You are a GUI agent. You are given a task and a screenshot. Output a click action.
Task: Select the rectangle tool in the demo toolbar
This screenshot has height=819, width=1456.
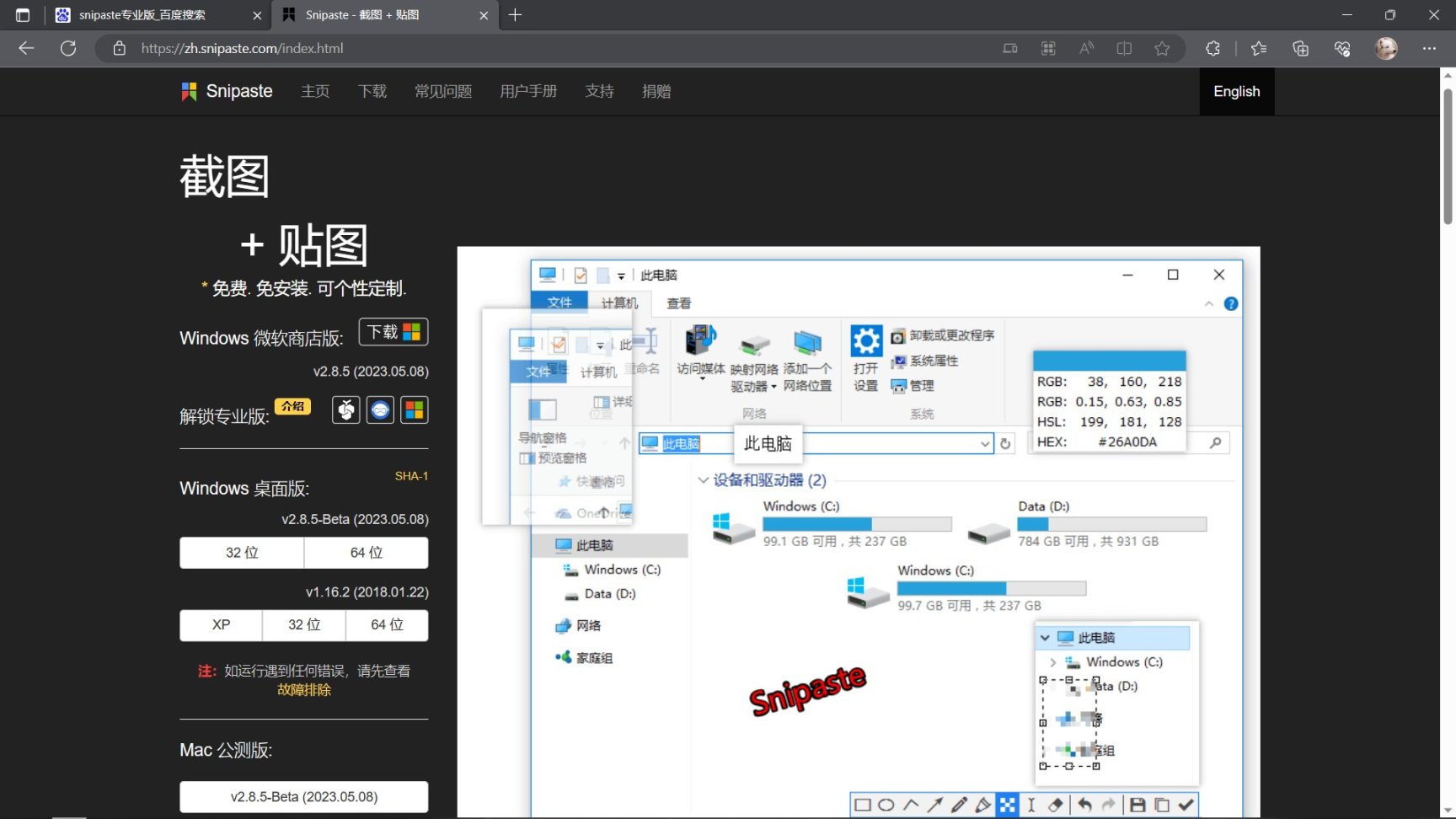click(x=863, y=805)
